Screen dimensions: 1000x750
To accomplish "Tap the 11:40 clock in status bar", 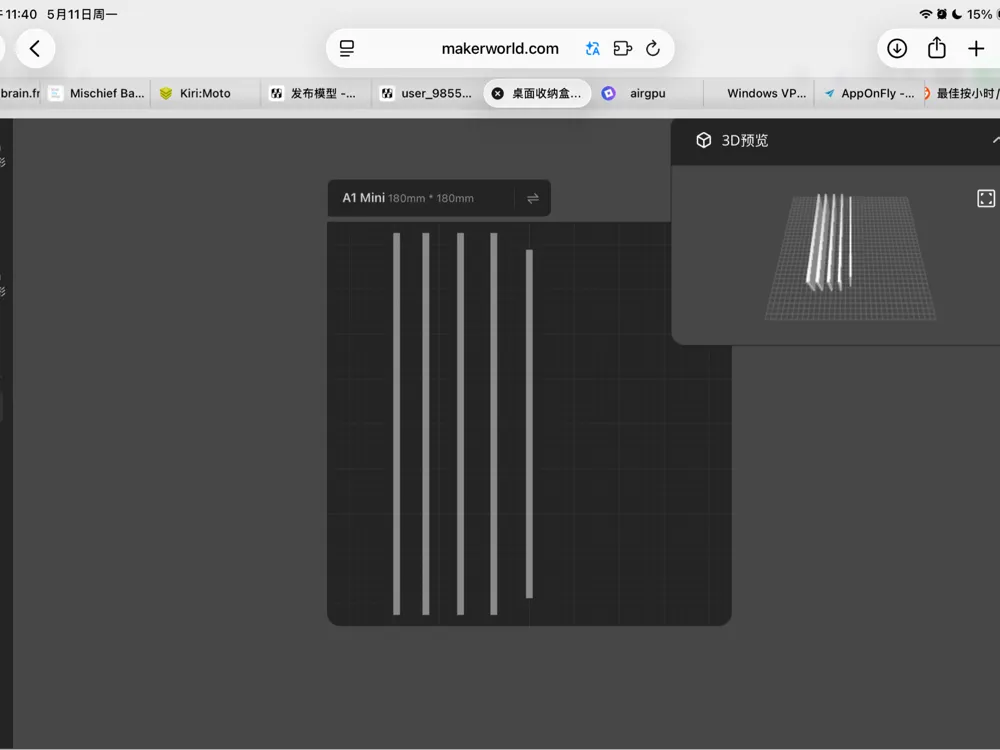I will point(21,14).
